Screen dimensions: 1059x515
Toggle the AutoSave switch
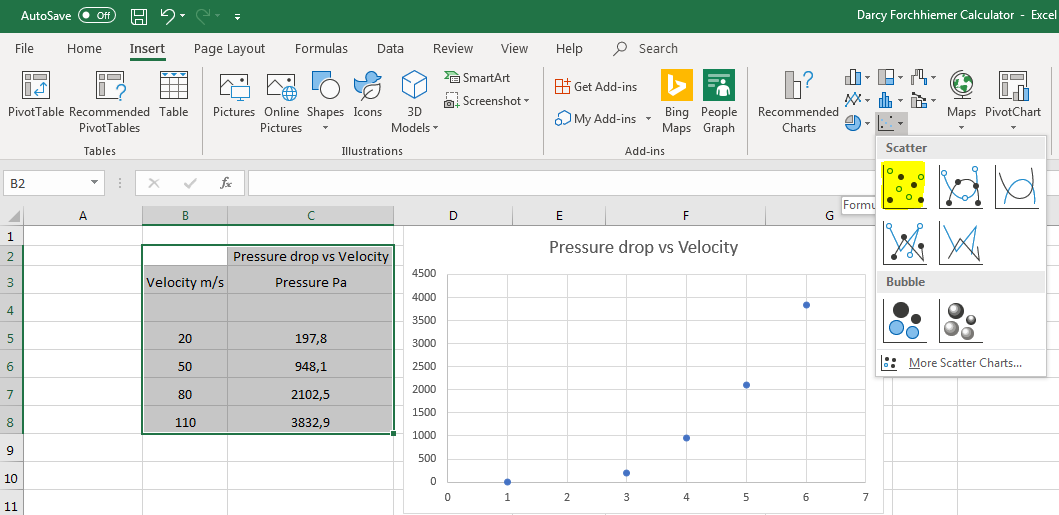click(96, 16)
